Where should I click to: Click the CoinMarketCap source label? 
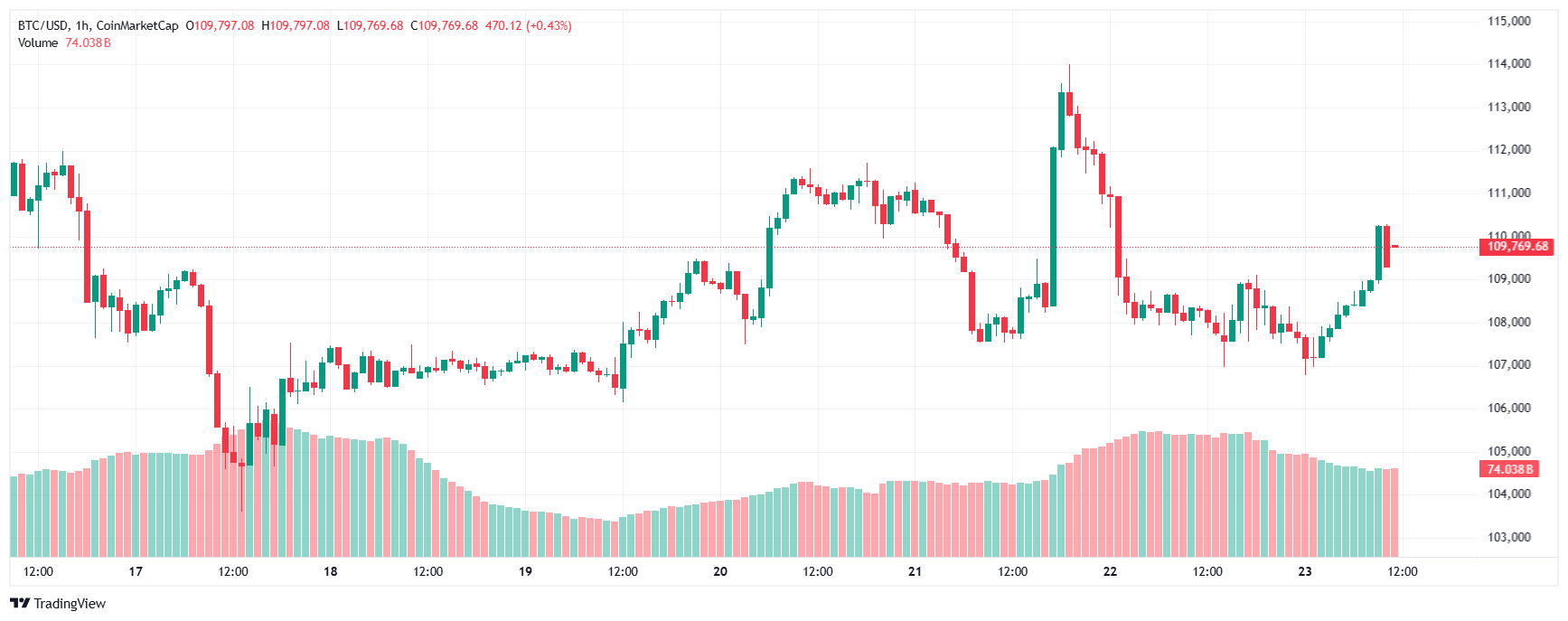[137, 26]
